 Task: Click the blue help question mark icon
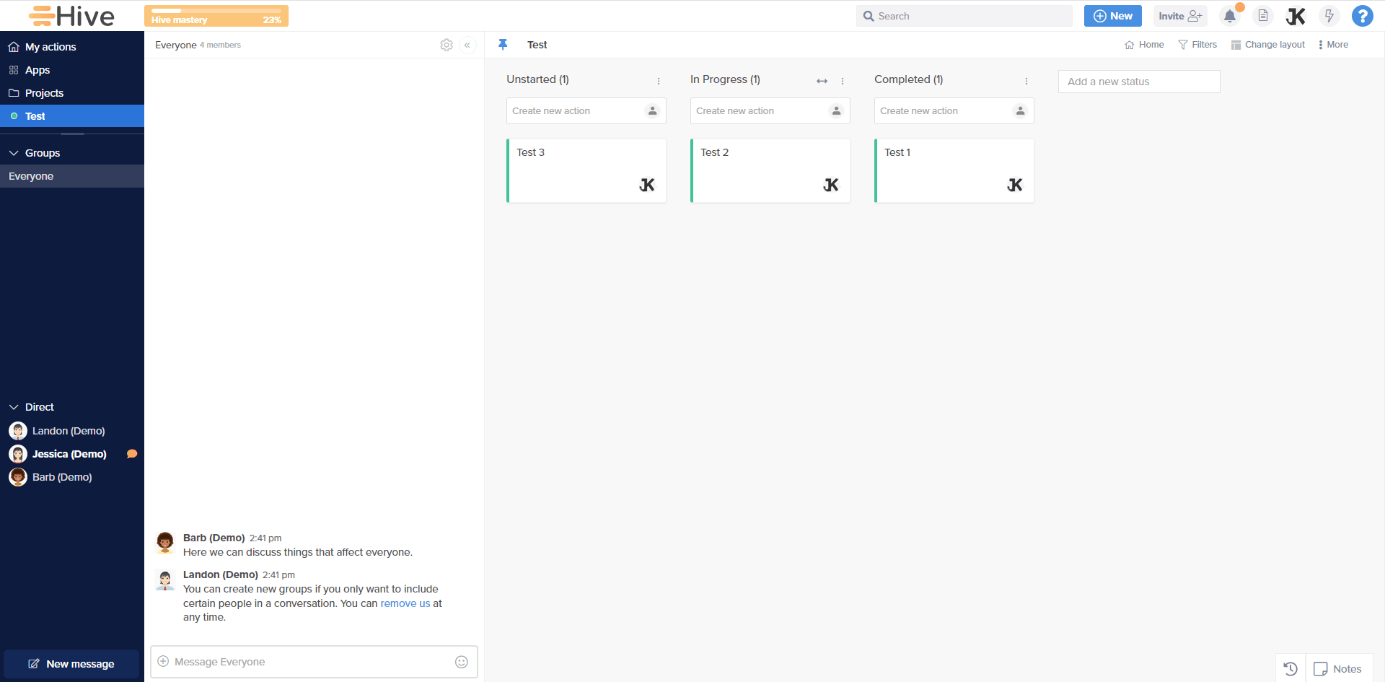pos(1362,15)
